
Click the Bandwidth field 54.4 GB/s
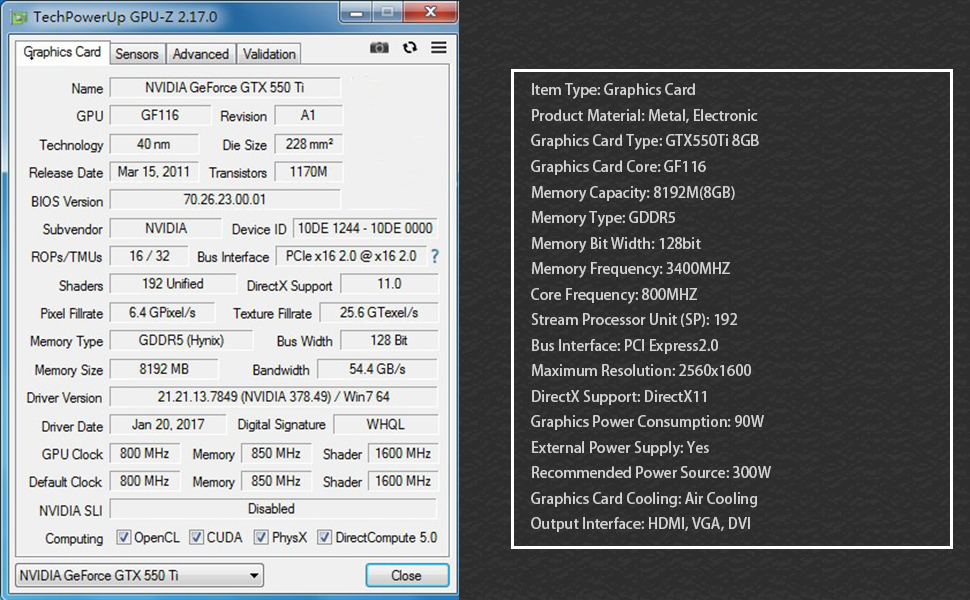coord(377,369)
